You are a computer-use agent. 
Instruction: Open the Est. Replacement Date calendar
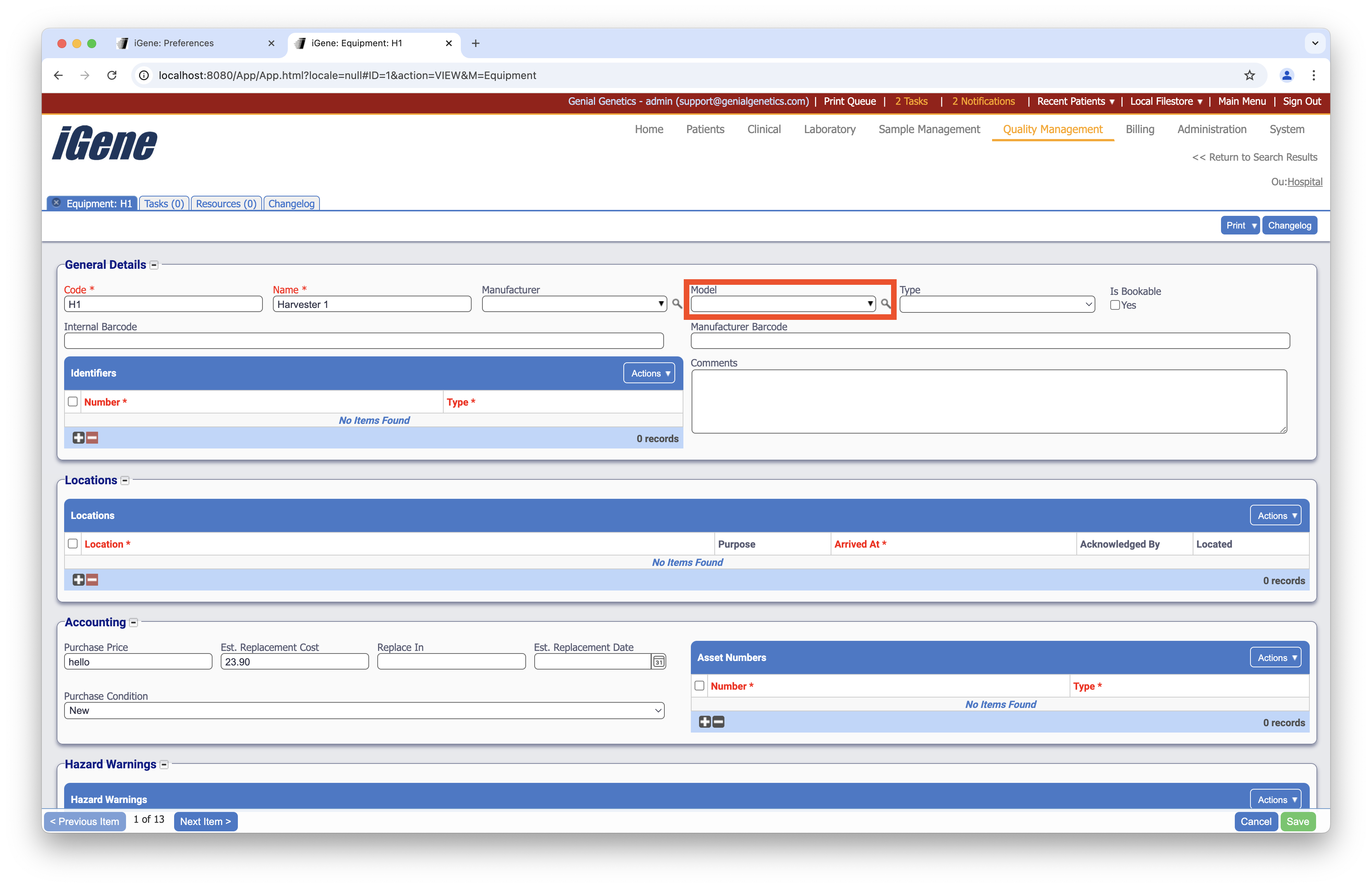658,662
